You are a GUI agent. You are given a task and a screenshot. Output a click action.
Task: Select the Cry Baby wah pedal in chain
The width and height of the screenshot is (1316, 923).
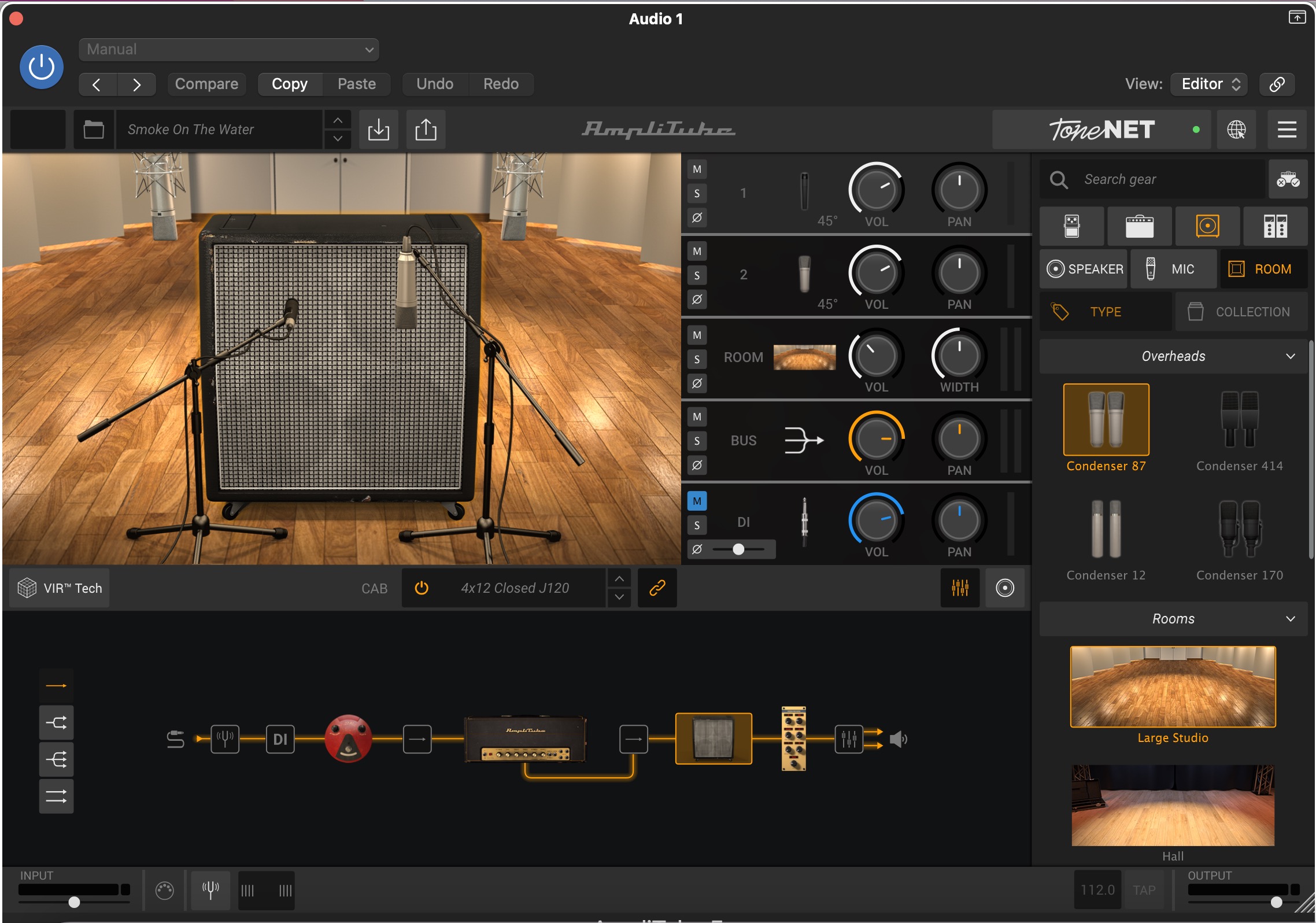(x=348, y=739)
